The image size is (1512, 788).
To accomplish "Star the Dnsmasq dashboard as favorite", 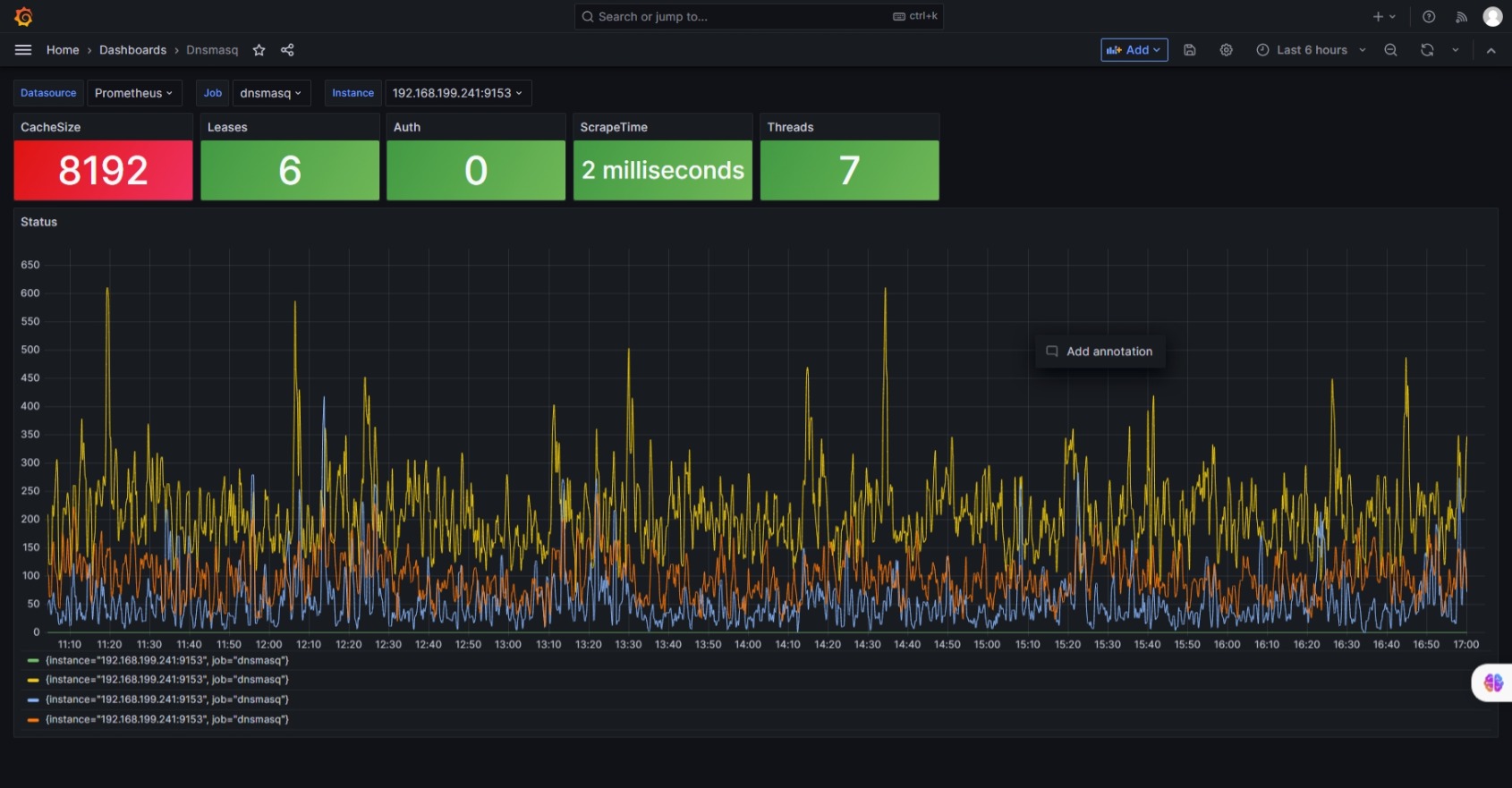I will point(259,50).
